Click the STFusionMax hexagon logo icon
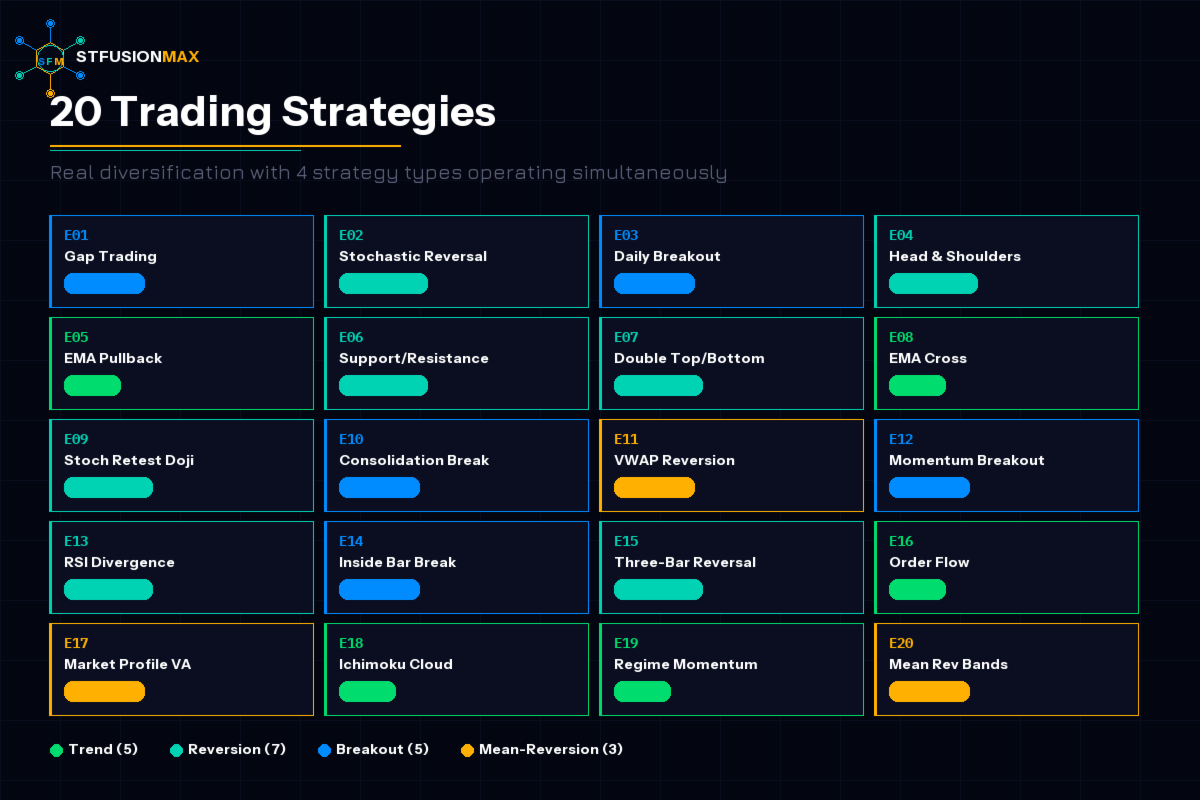Image resolution: width=1200 pixels, height=800 pixels. [50, 59]
